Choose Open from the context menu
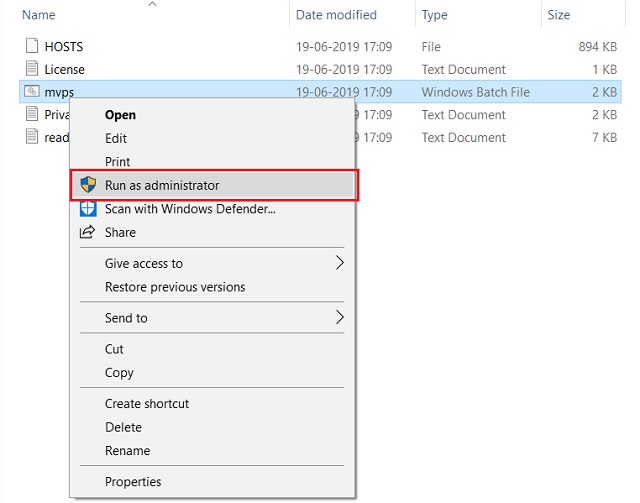Viewport: 640px width, 503px height. click(x=120, y=115)
